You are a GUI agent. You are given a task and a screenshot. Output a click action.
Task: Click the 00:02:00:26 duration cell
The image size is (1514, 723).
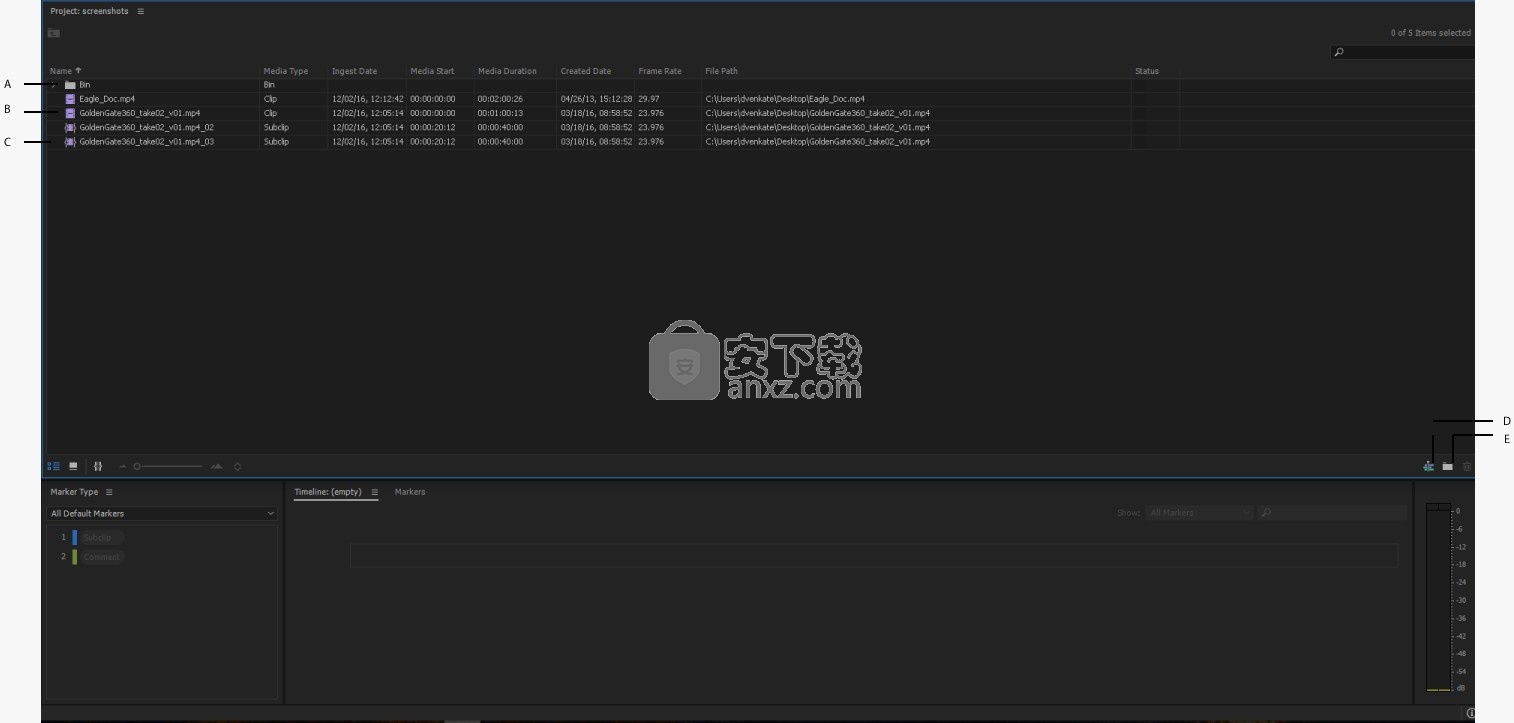pyautogui.click(x=500, y=99)
